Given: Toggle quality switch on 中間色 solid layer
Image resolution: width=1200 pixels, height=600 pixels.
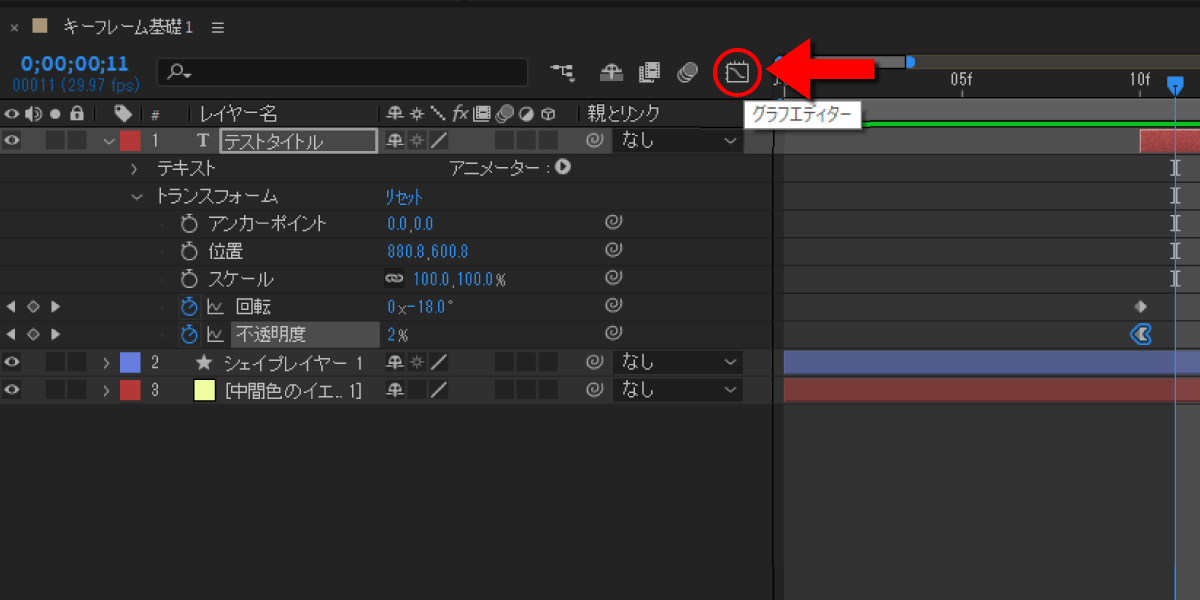Looking at the screenshot, I should (x=439, y=390).
